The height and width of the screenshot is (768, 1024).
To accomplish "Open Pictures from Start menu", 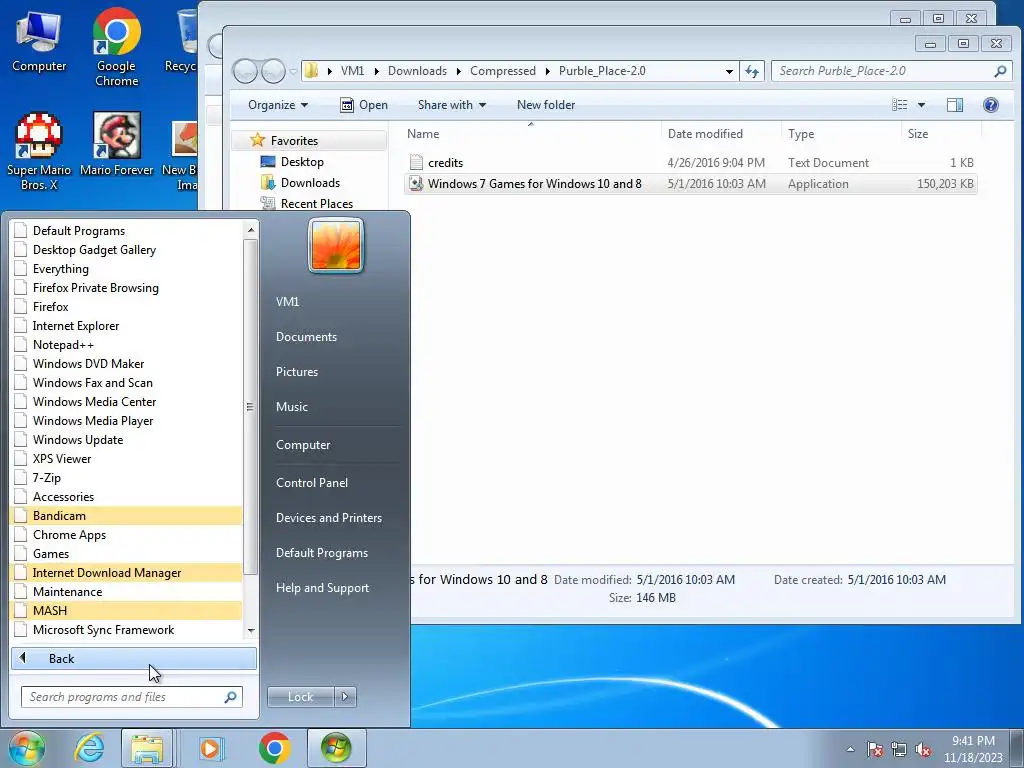I will (x=296, y=372).
